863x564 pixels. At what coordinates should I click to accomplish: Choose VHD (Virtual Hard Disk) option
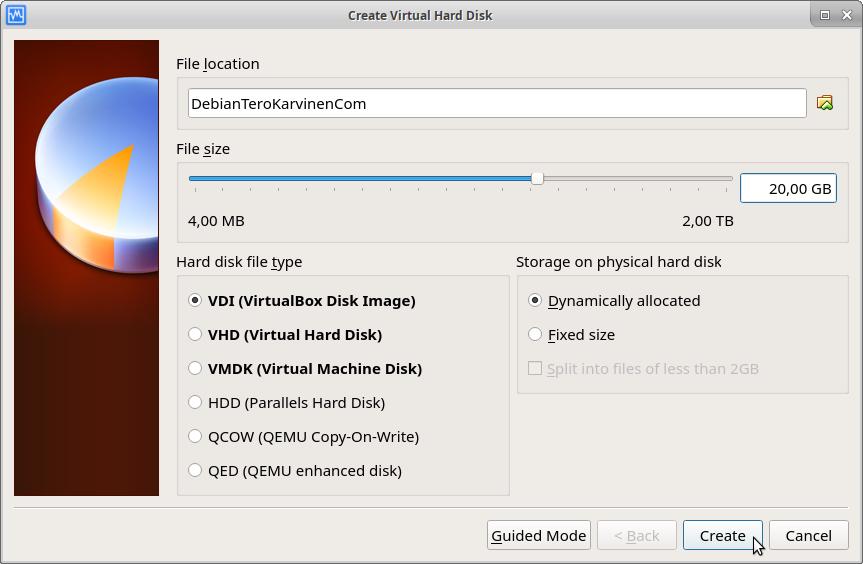(195, 335)
